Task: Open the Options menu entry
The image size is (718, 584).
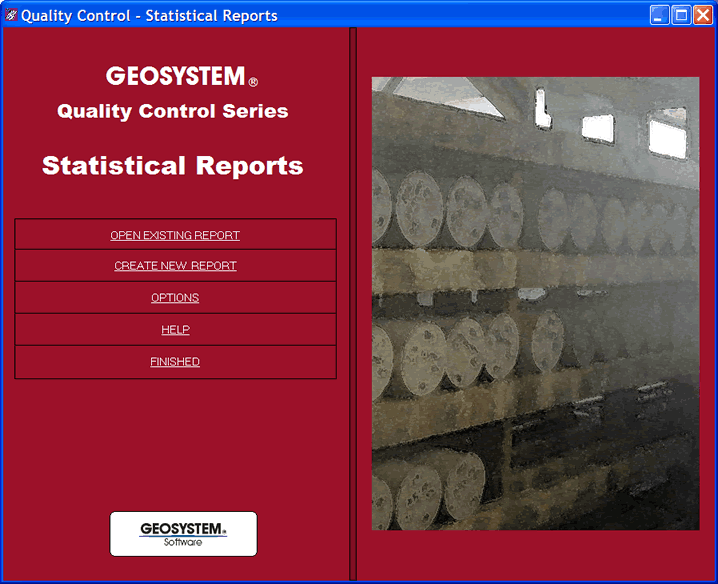Action: click(175, 298)
